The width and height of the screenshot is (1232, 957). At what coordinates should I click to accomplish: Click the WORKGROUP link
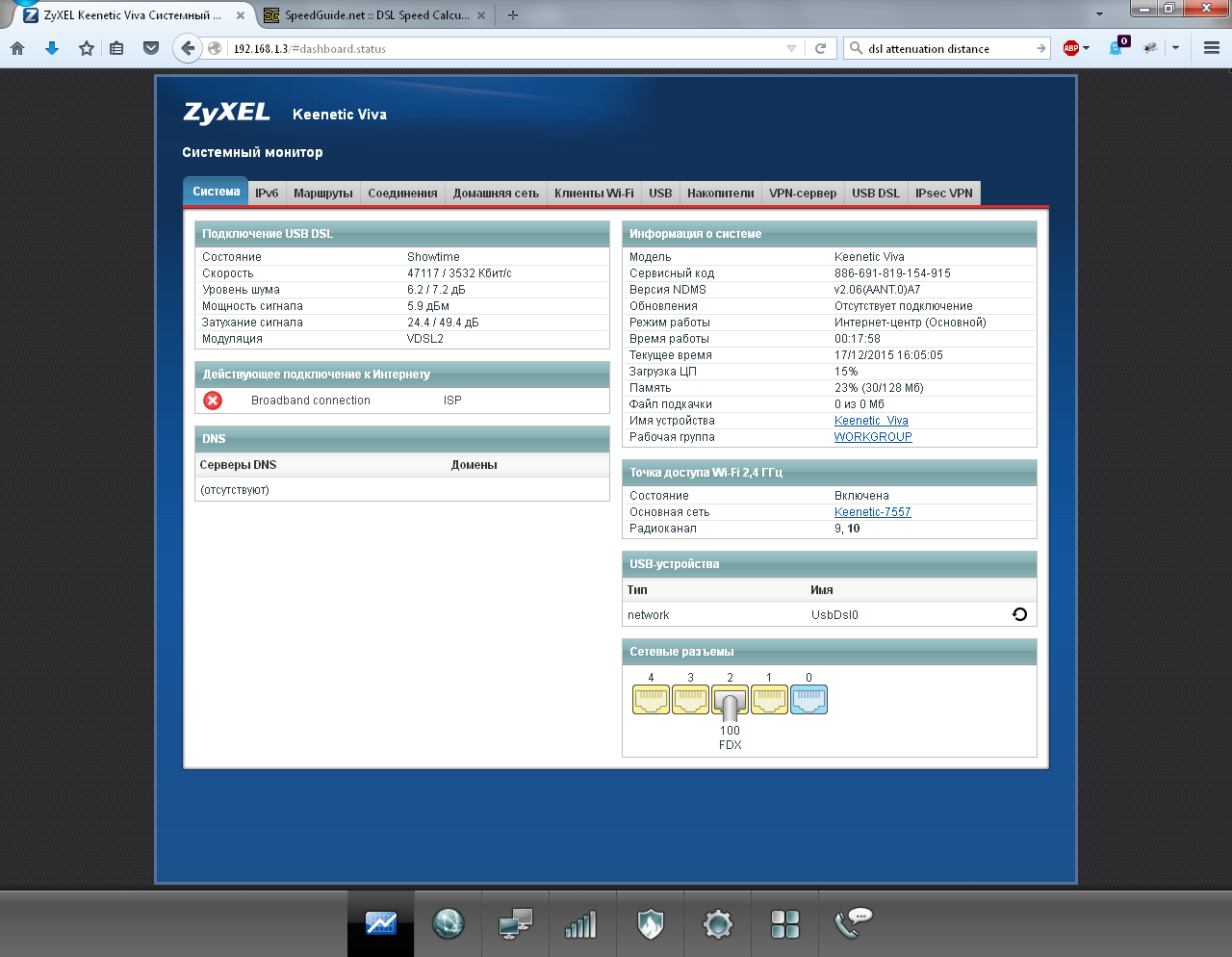click(873, 437)
